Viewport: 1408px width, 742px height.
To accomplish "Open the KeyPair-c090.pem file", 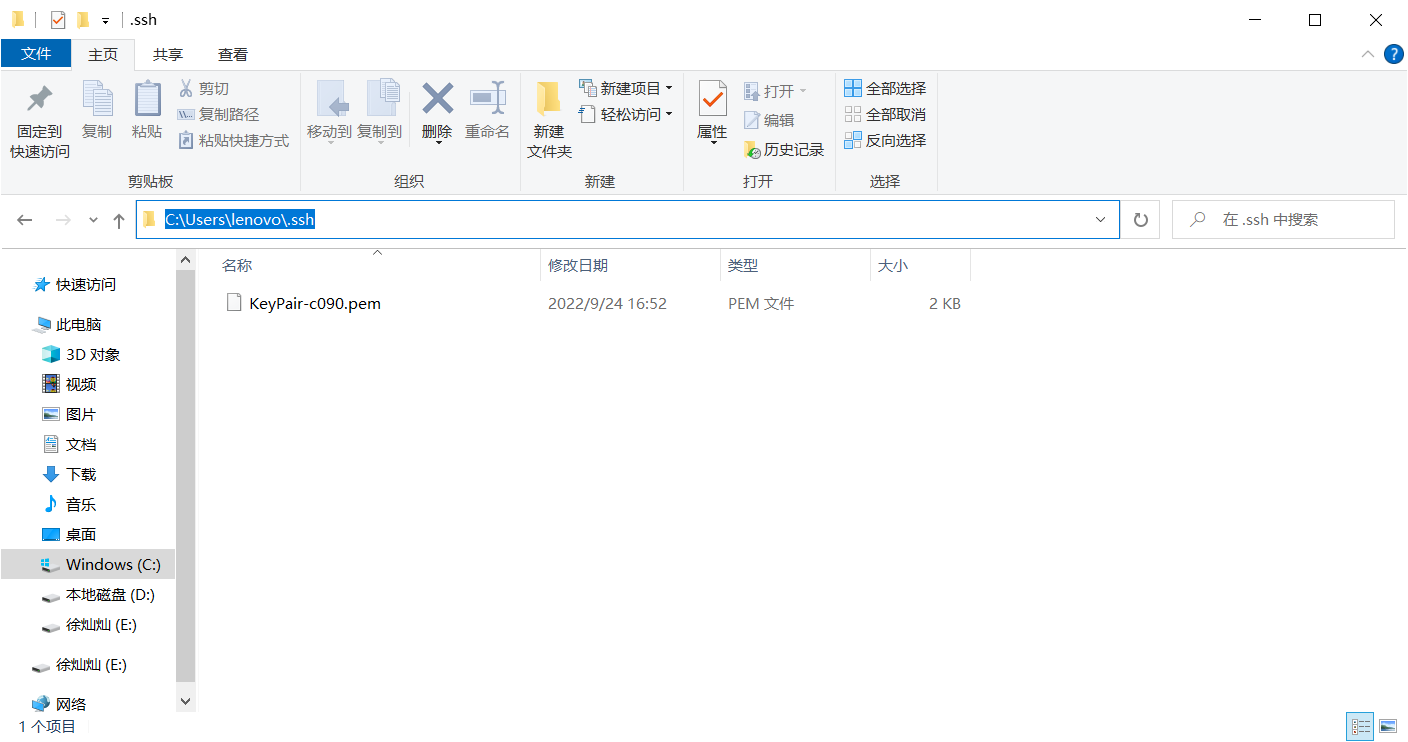I will pos(313,303).
